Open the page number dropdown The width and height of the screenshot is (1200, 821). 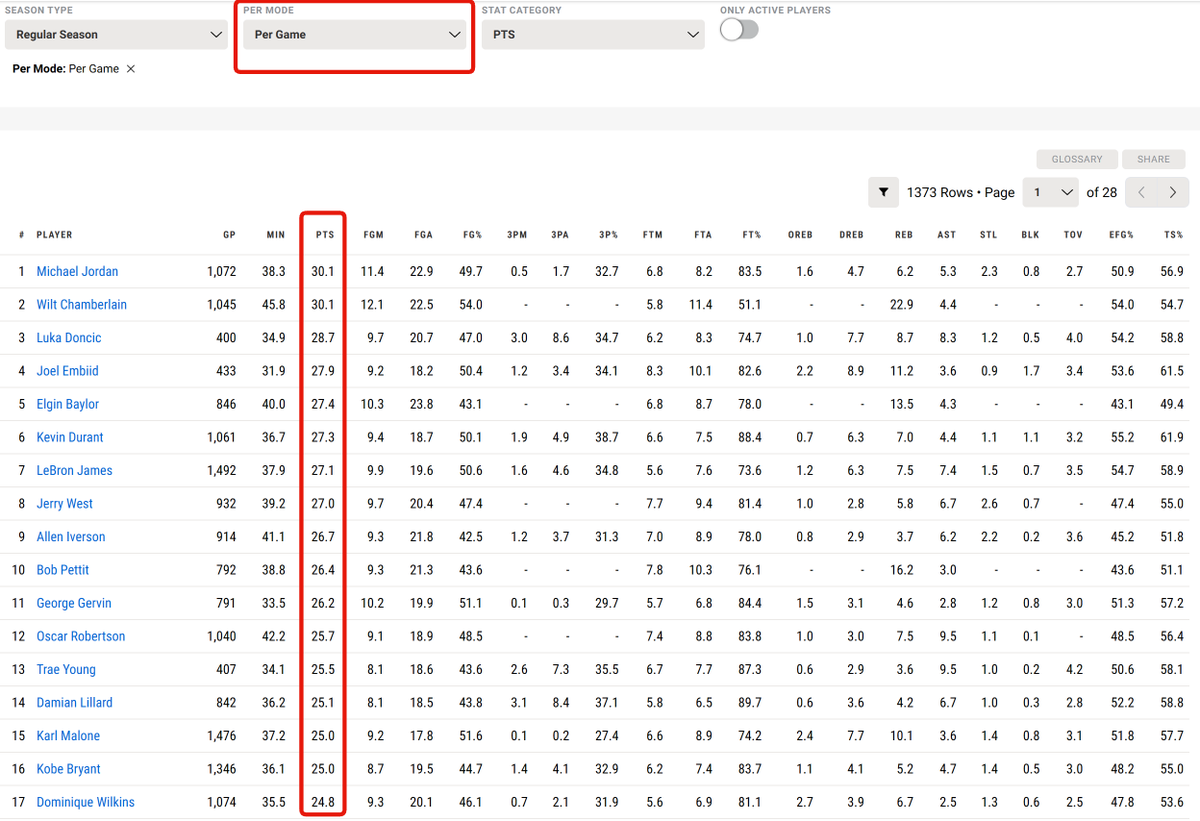[x=1051, y=192]
